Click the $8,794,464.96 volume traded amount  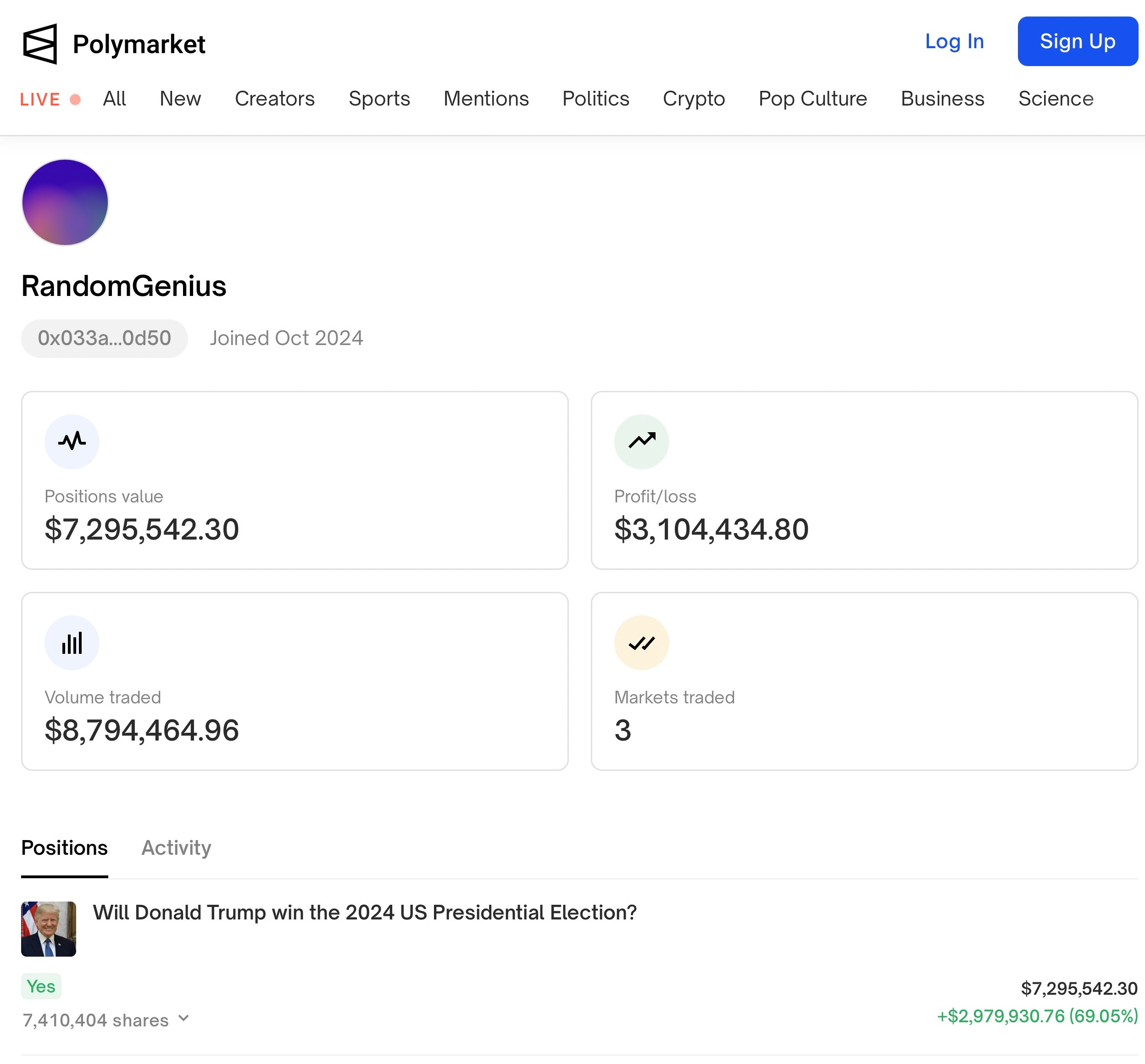tap(142, 730)
